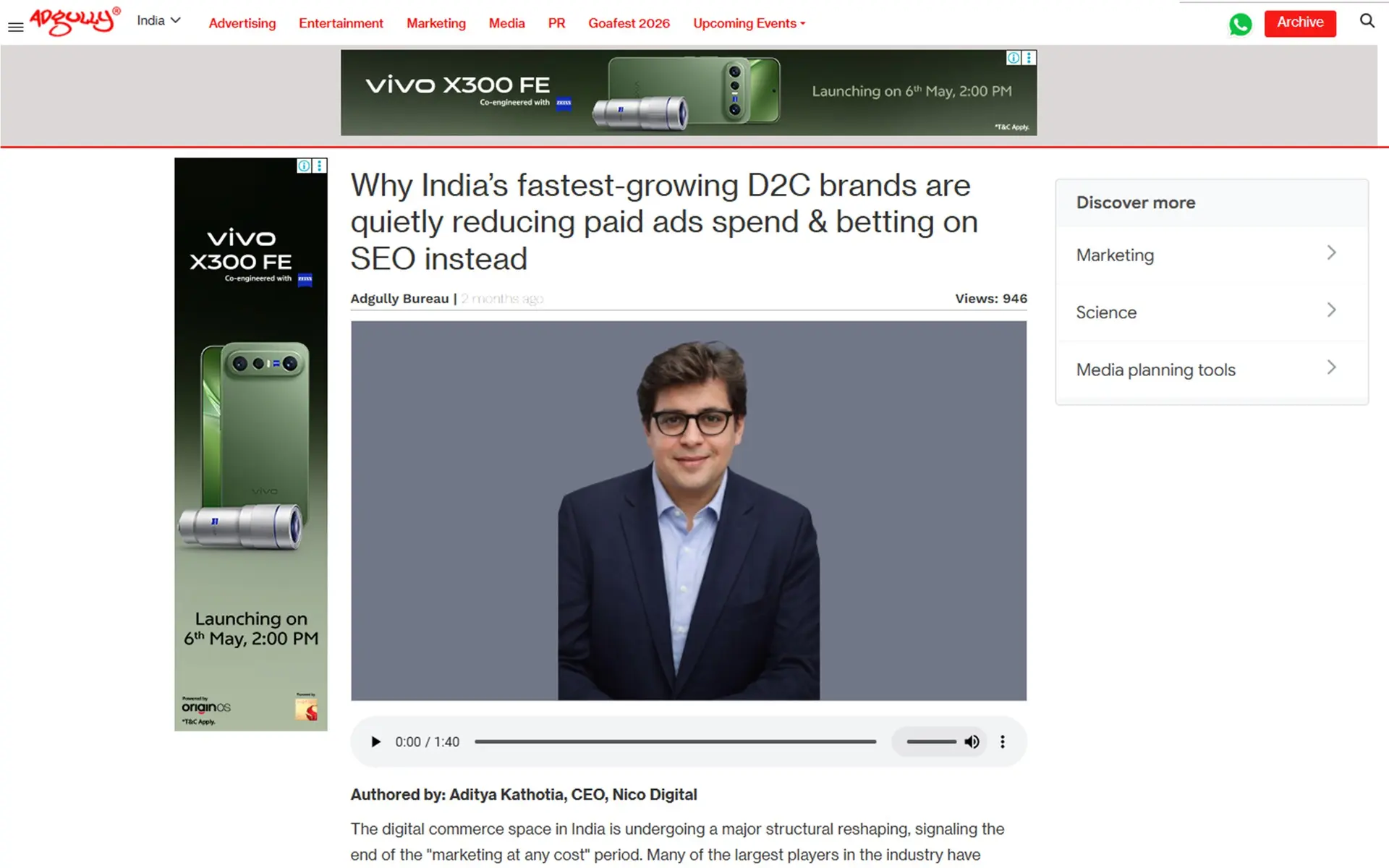
Task: Click the Adgully Bureau author link
Action: (399, 298)
